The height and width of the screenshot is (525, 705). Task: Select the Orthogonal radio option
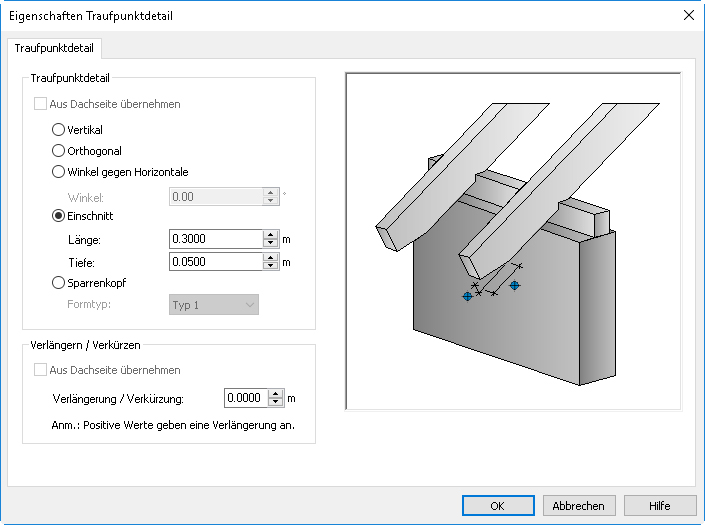tap(87, 151)
